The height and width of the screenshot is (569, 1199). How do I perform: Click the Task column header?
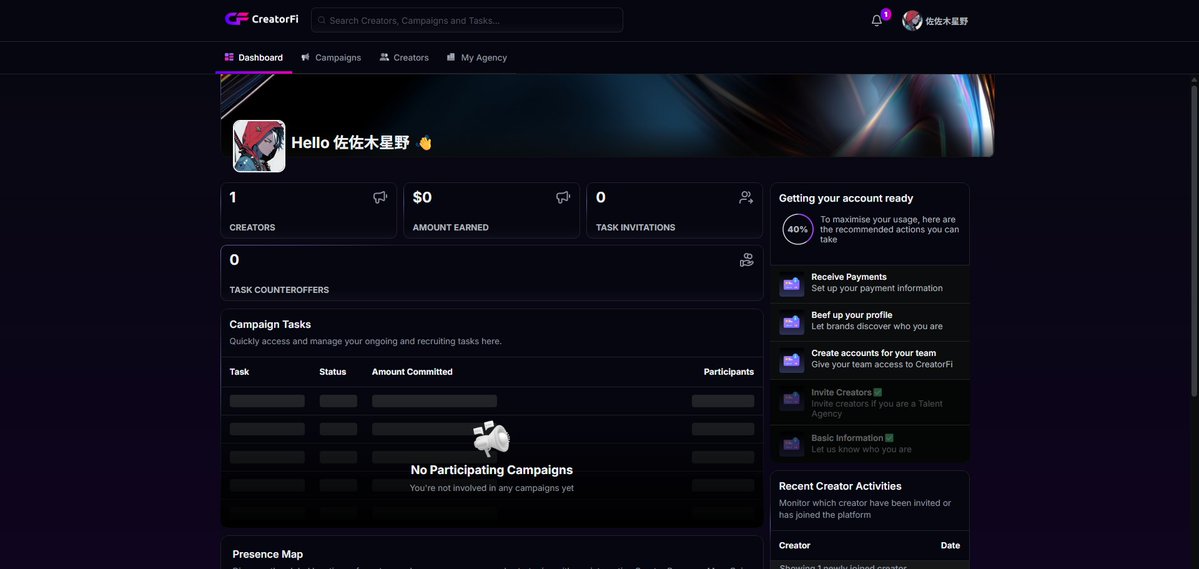tap(239, 372)
